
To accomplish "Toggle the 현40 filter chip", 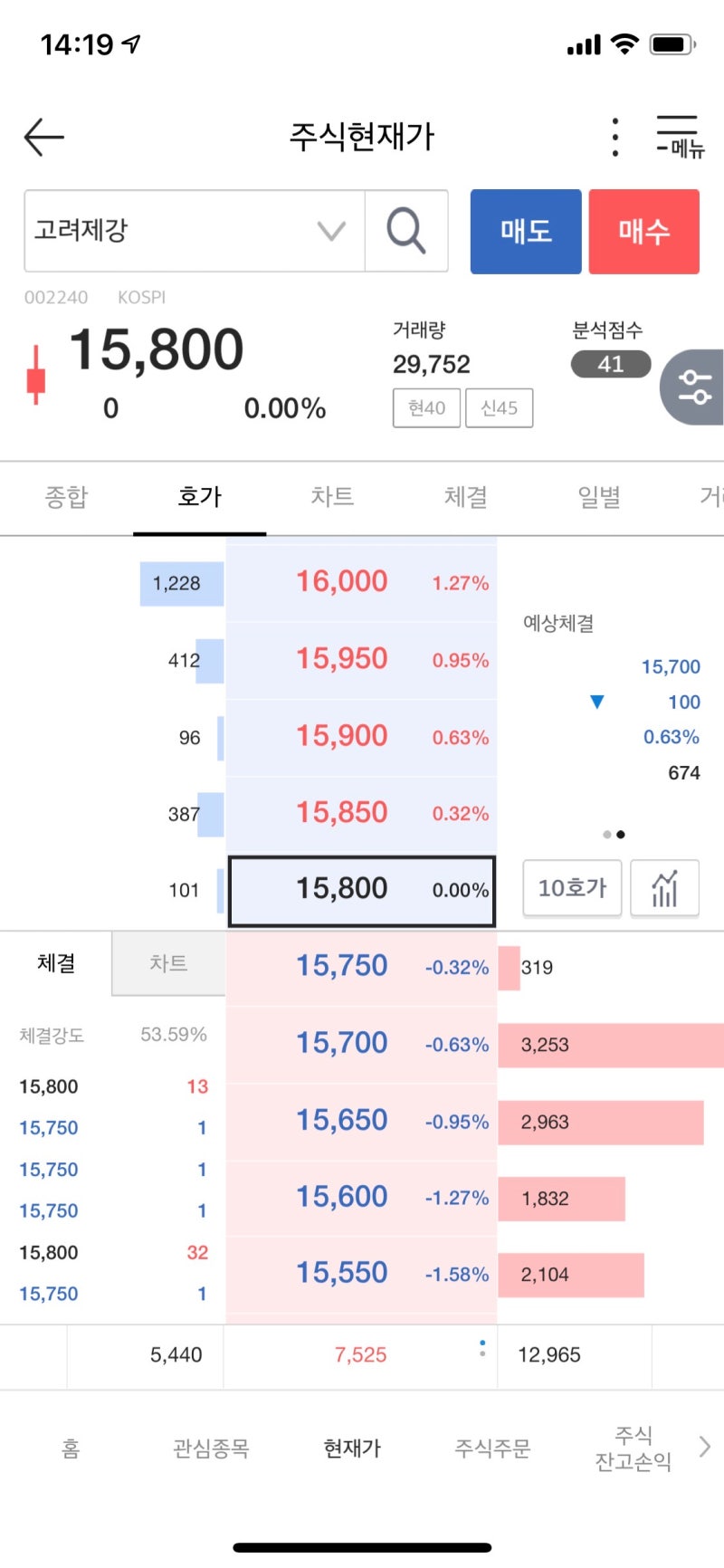I will (x=425, y=407).
